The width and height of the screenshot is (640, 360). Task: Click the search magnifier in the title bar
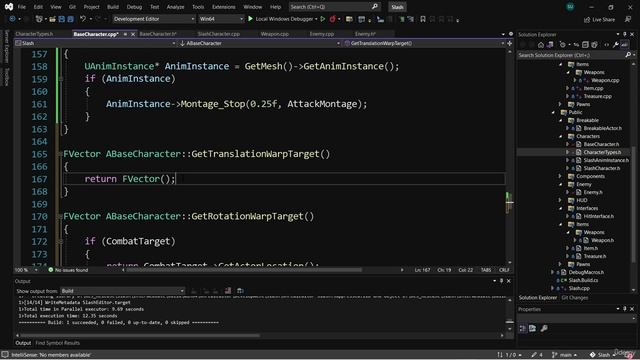coord(375,7)
